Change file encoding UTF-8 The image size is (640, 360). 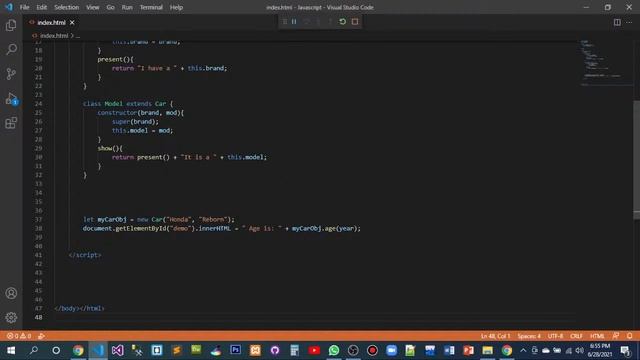[555, 336]
